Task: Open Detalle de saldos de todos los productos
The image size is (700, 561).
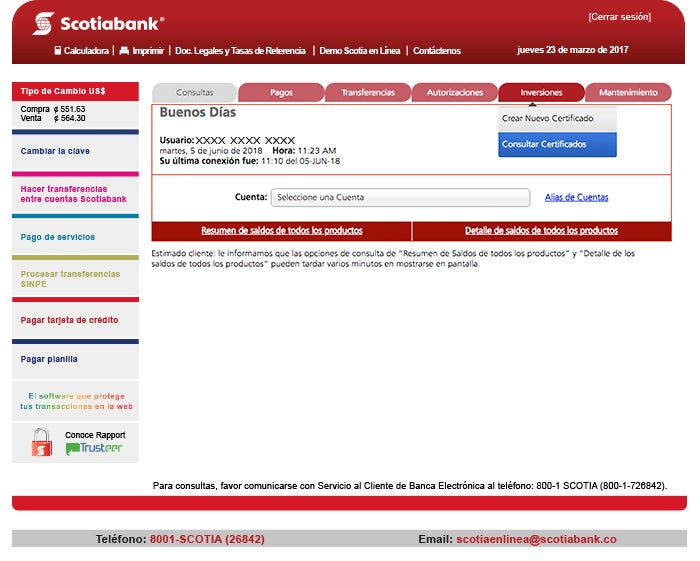Action: (541, 231)
